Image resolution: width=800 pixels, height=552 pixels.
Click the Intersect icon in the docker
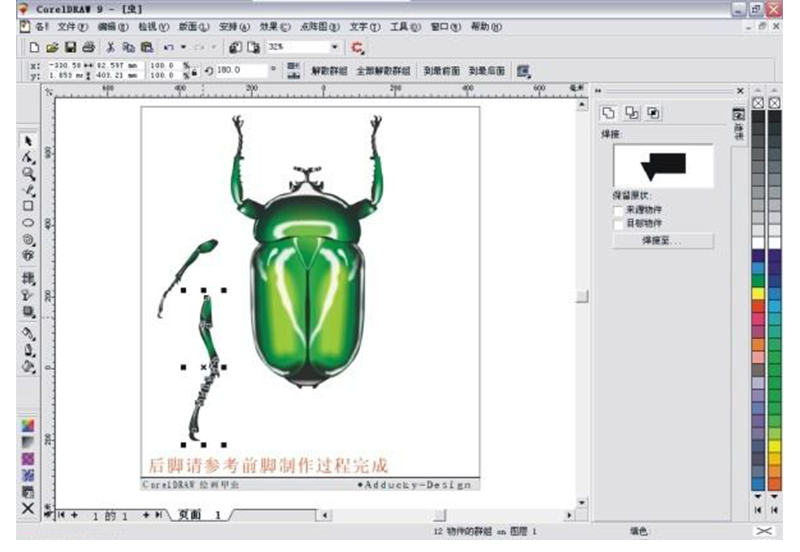[x=632, y=112]
